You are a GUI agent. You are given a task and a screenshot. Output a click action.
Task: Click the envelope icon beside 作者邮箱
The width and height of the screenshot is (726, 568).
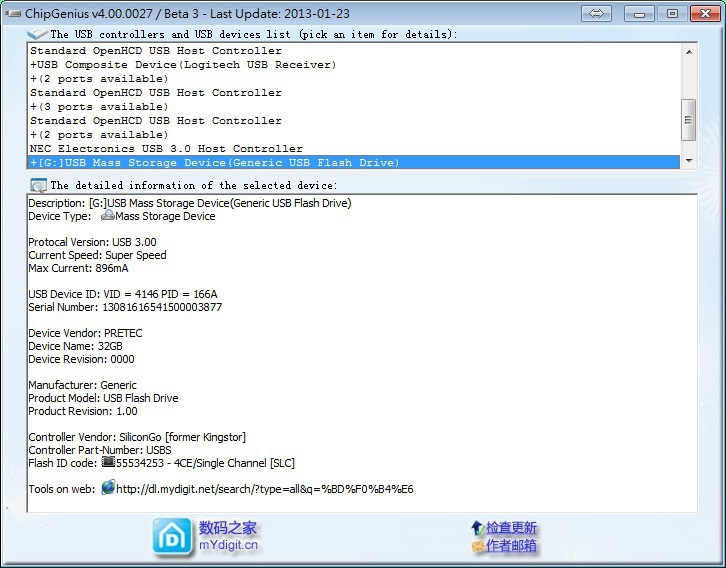[x=477, y=546]
